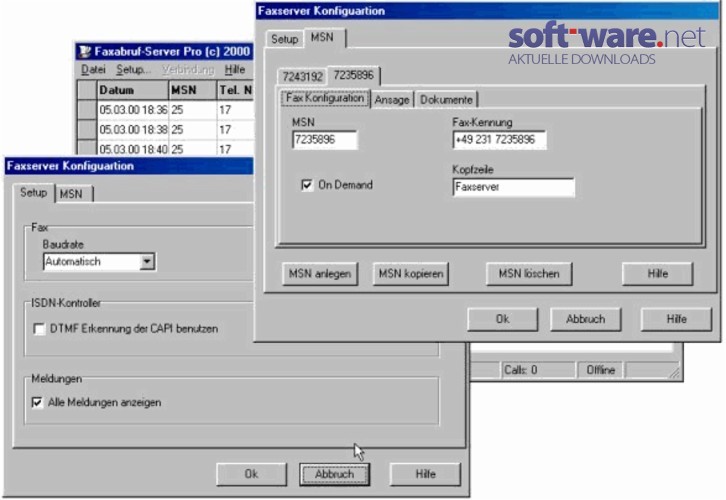The height and width of the screenshot is (500, 726).
Task: Click Abbruch in the upper-right dialog
Action: click(586, 319)
